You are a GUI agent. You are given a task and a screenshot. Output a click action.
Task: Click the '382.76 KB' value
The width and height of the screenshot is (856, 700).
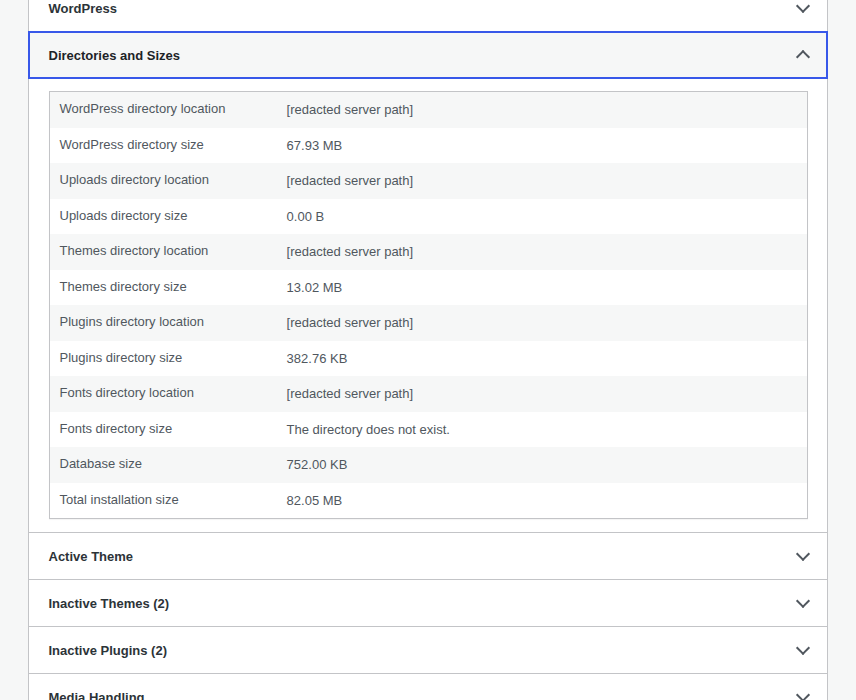click(x=317, y=359)
